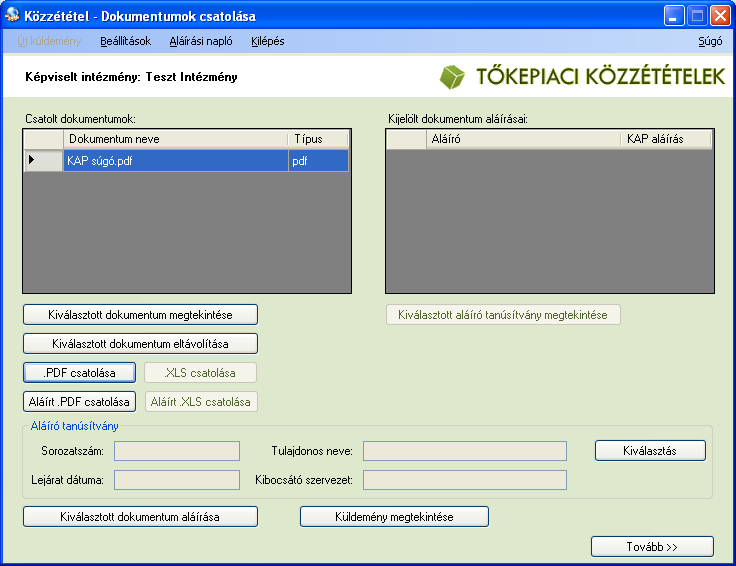Image resolution: width=736 pixels, height=566 pixels.
Task: Minimize the Közzététel window
Action: point(674,16)
